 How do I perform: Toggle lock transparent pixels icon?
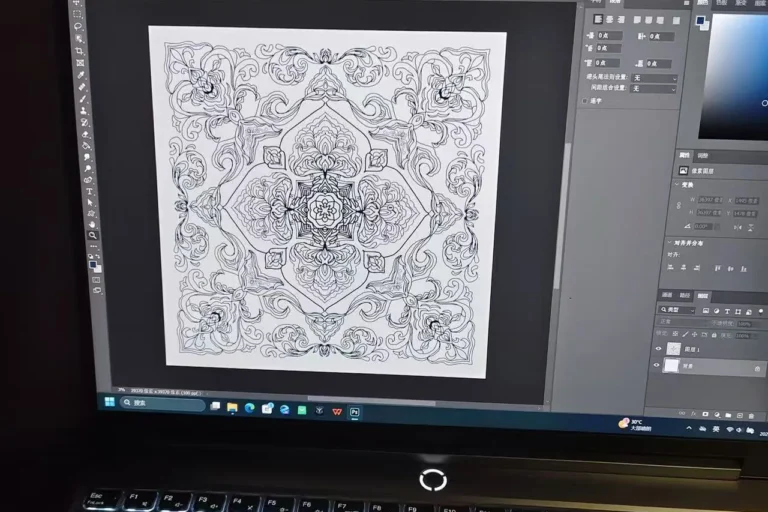675,334
